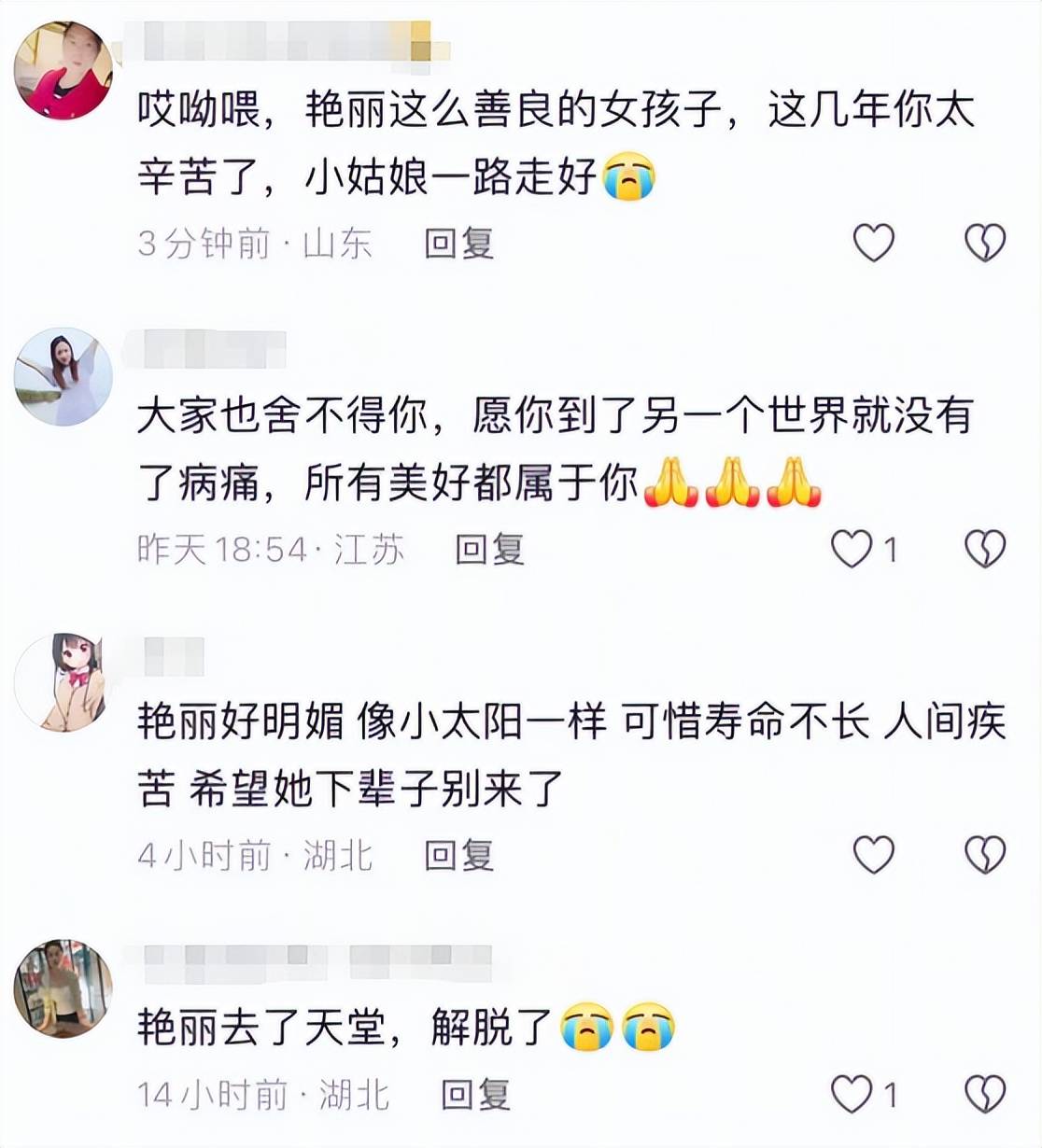Tap broken heart on the 江苏 comment
Screen dimensions: 1042x1148
(x=985, y=548)
